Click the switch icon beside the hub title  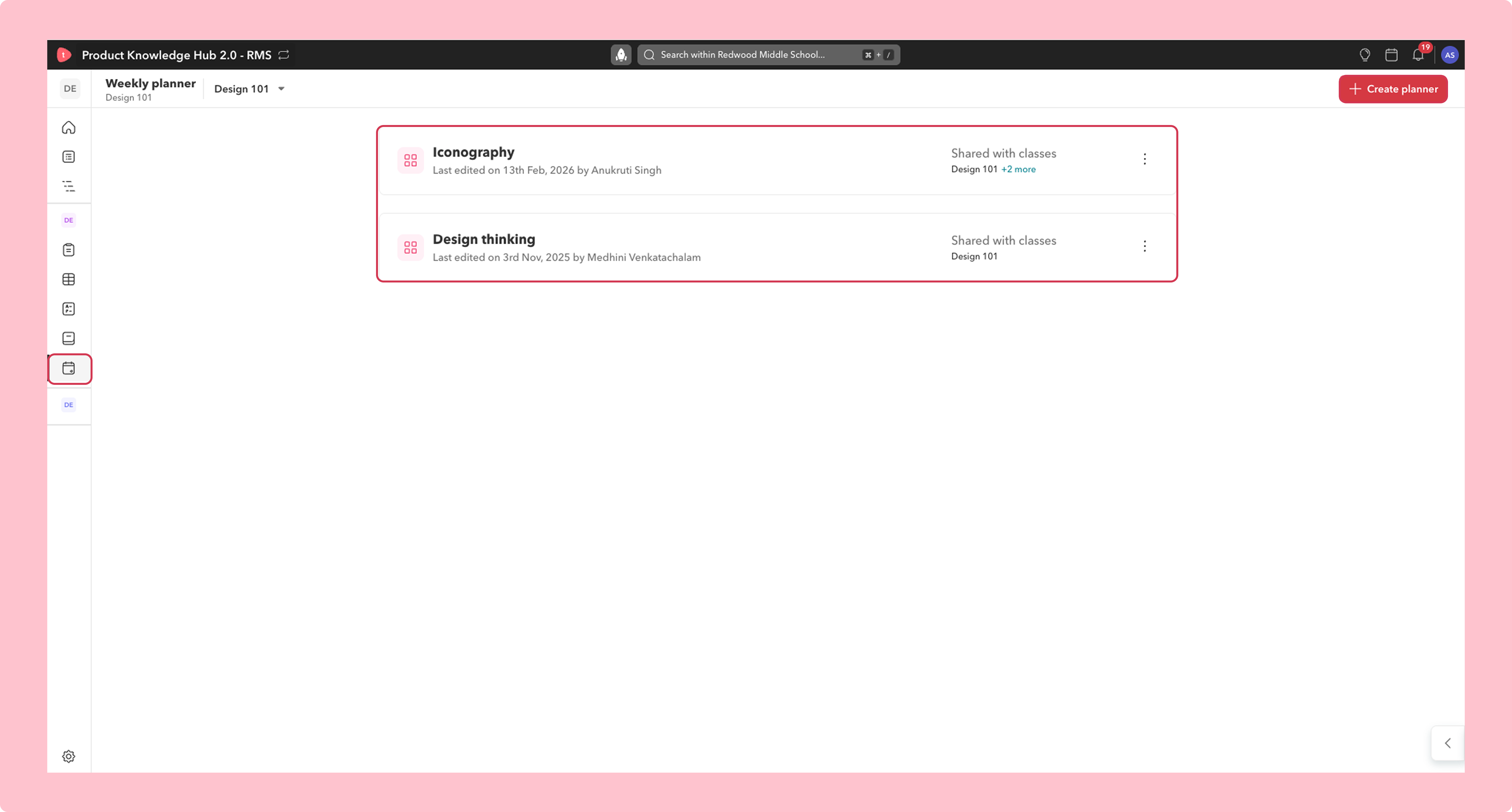[284, 55]
